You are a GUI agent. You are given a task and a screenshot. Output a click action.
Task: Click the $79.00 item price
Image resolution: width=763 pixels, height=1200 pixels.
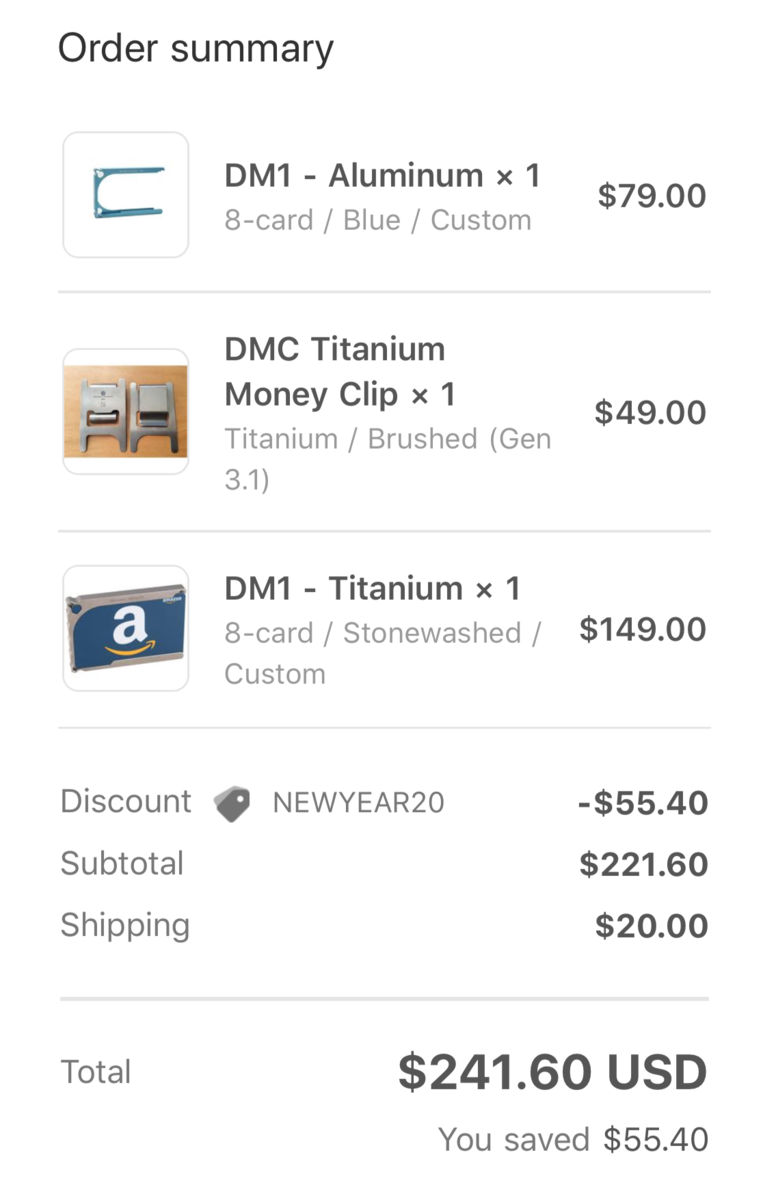pos(652,196)
